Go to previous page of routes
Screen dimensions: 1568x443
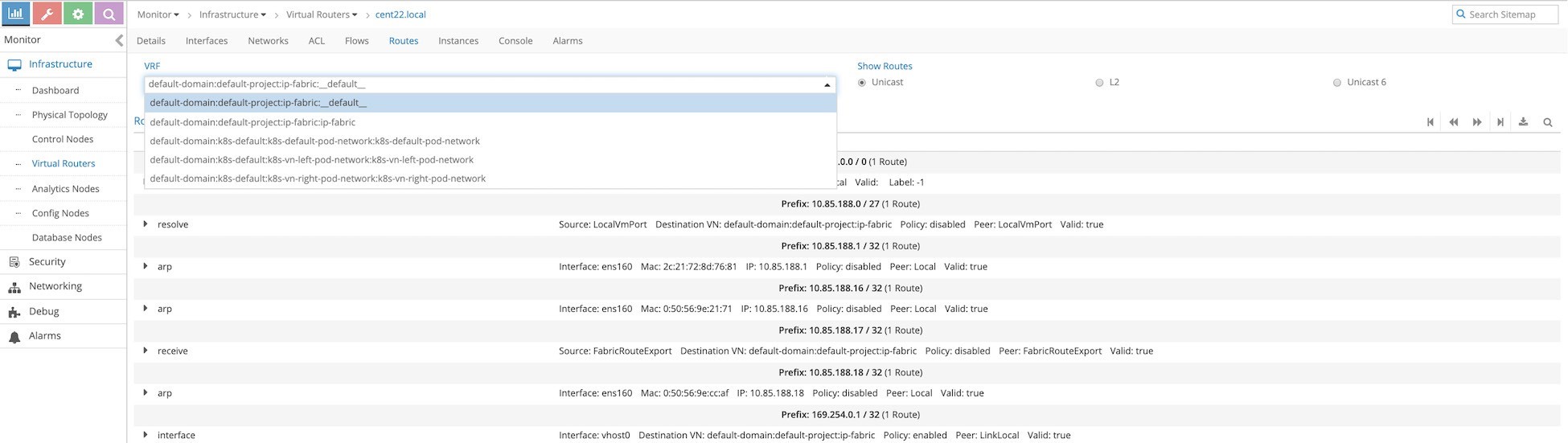click(1454, 122)
